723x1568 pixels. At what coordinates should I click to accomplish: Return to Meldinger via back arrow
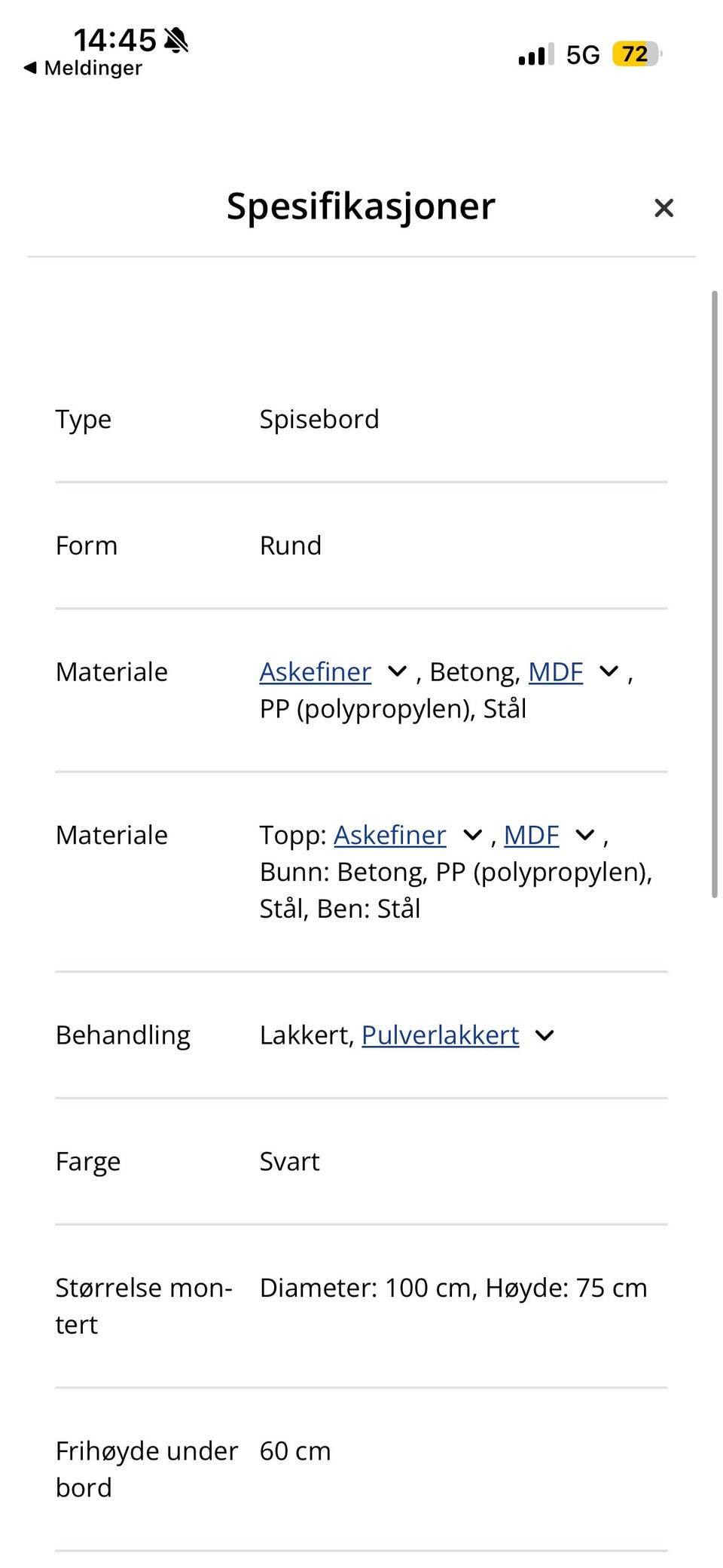pos(83,68)
